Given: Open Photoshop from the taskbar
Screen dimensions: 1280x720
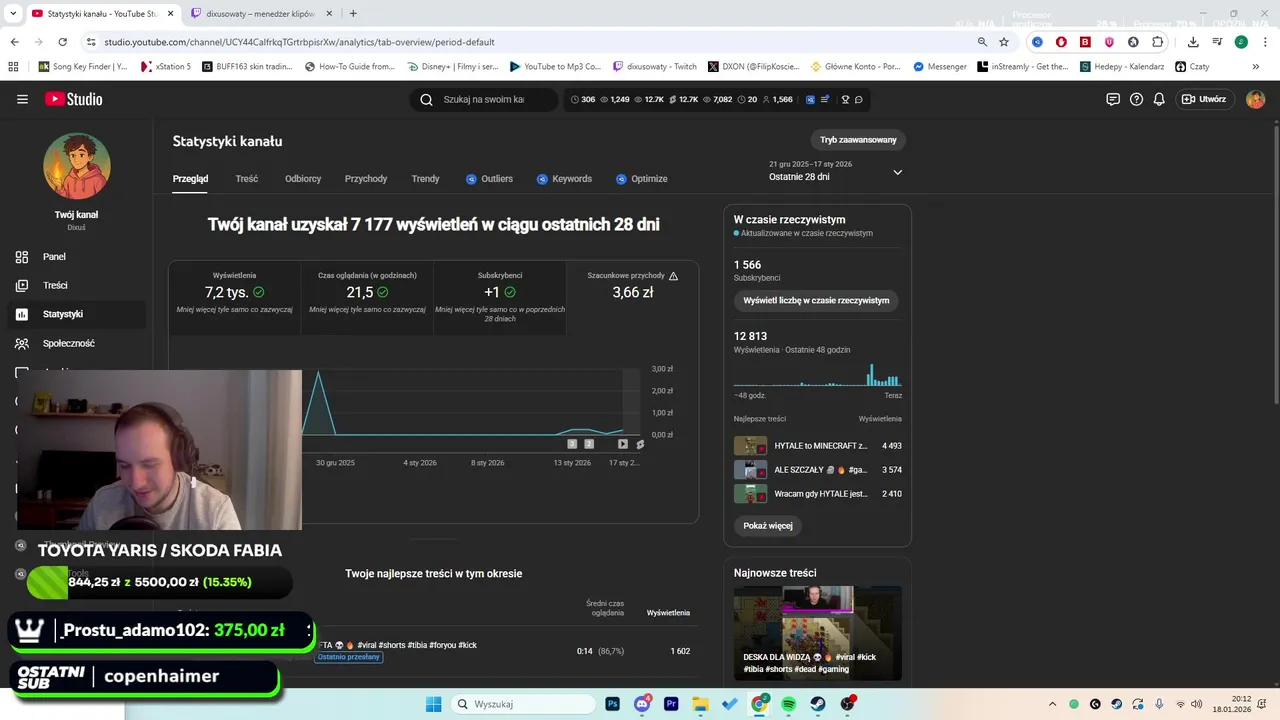Looking at the screenshot, I should (612, 704).
